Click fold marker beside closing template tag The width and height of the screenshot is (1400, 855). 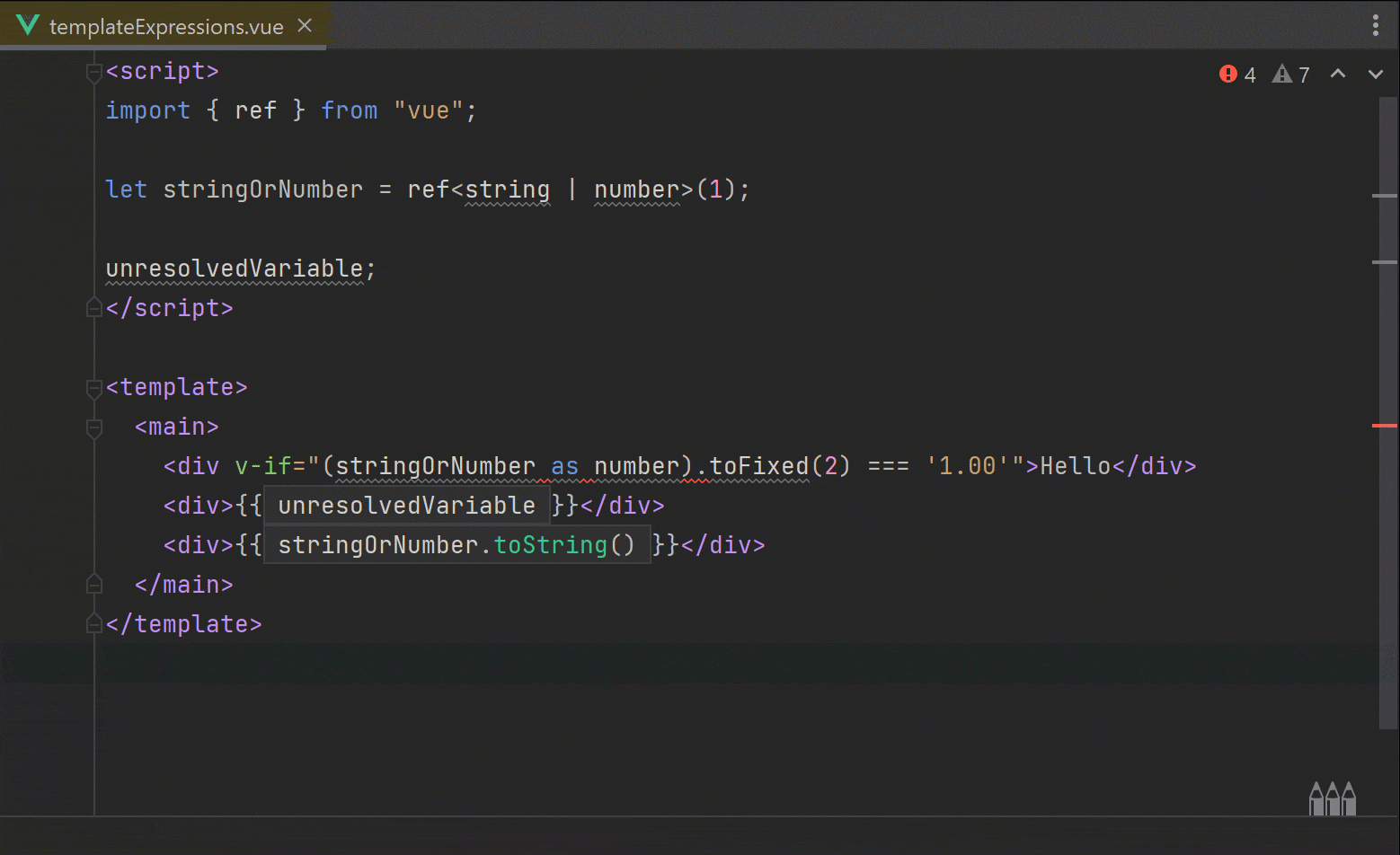click(x=93, y=624)
